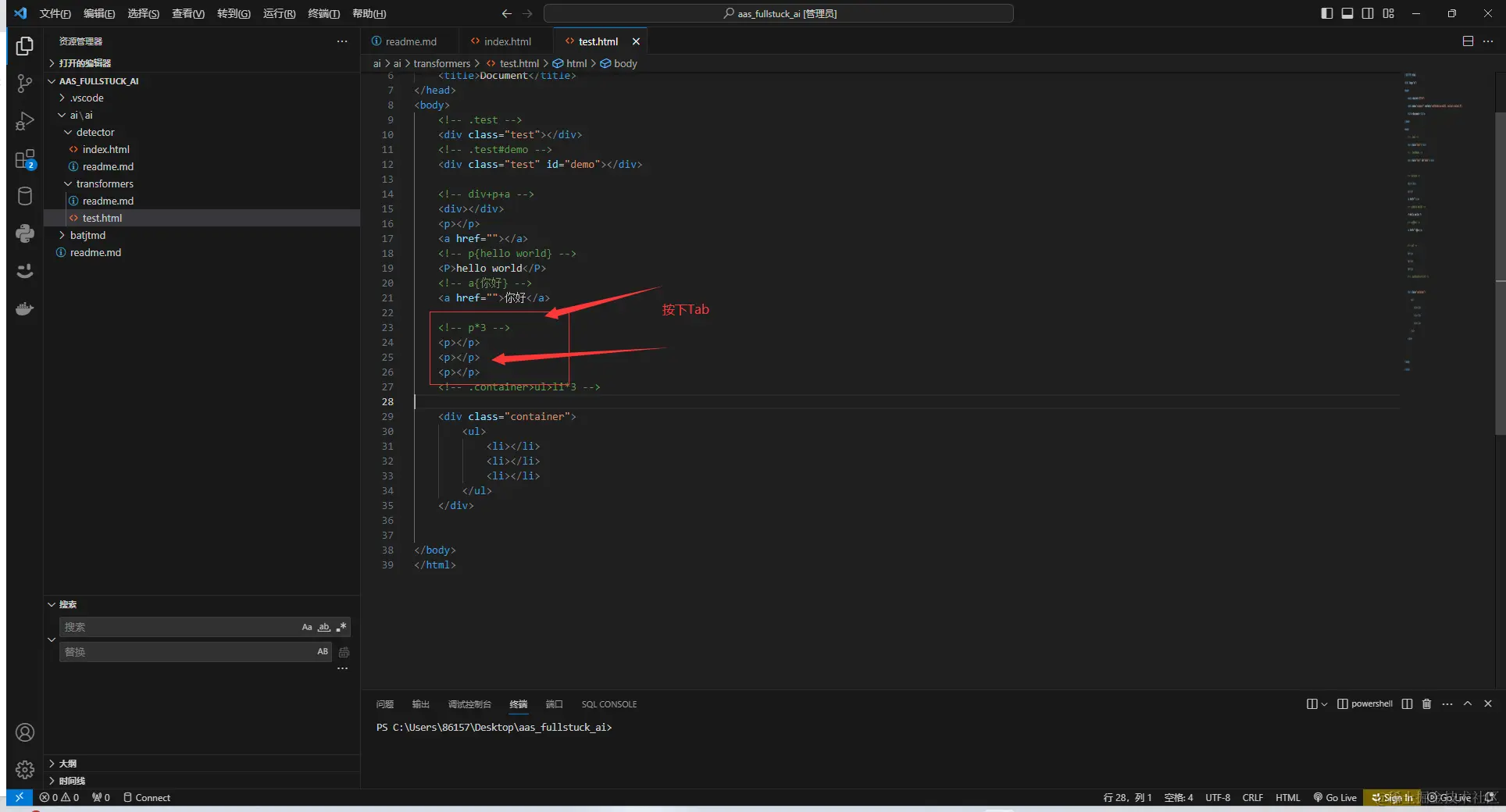Split the terminal panel
The image size is (1506, 812).
[x=1407, y=703]
